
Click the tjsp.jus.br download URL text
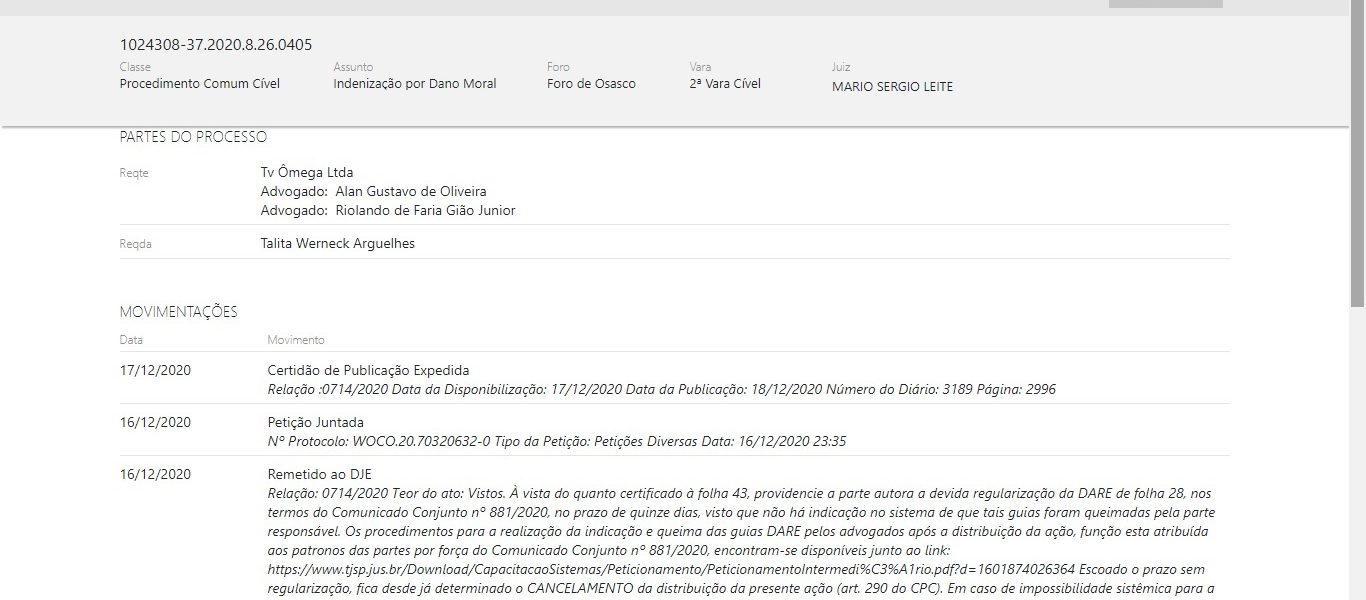[x=671, y=569]
